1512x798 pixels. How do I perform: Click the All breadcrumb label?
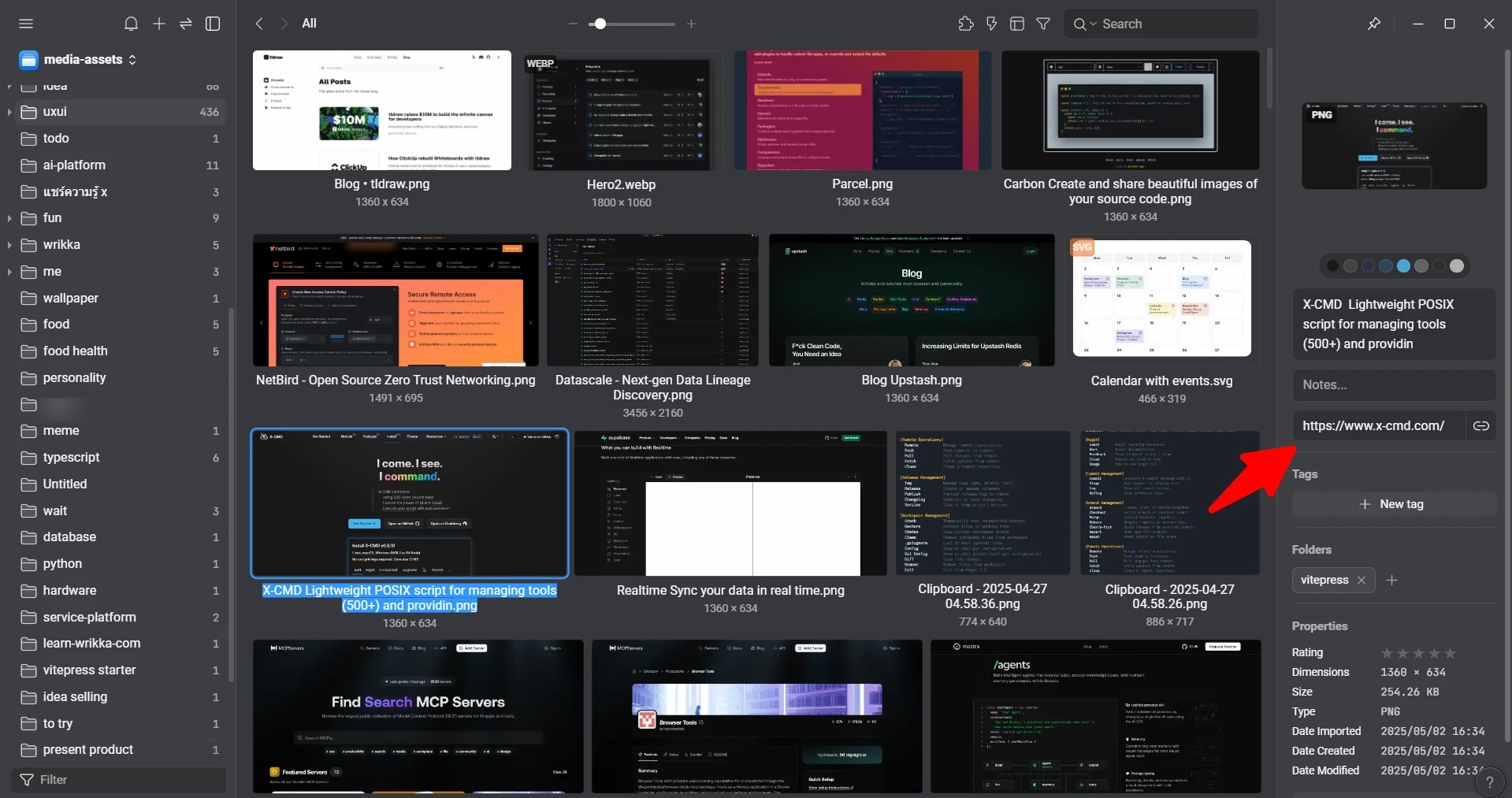coord(310,24)
